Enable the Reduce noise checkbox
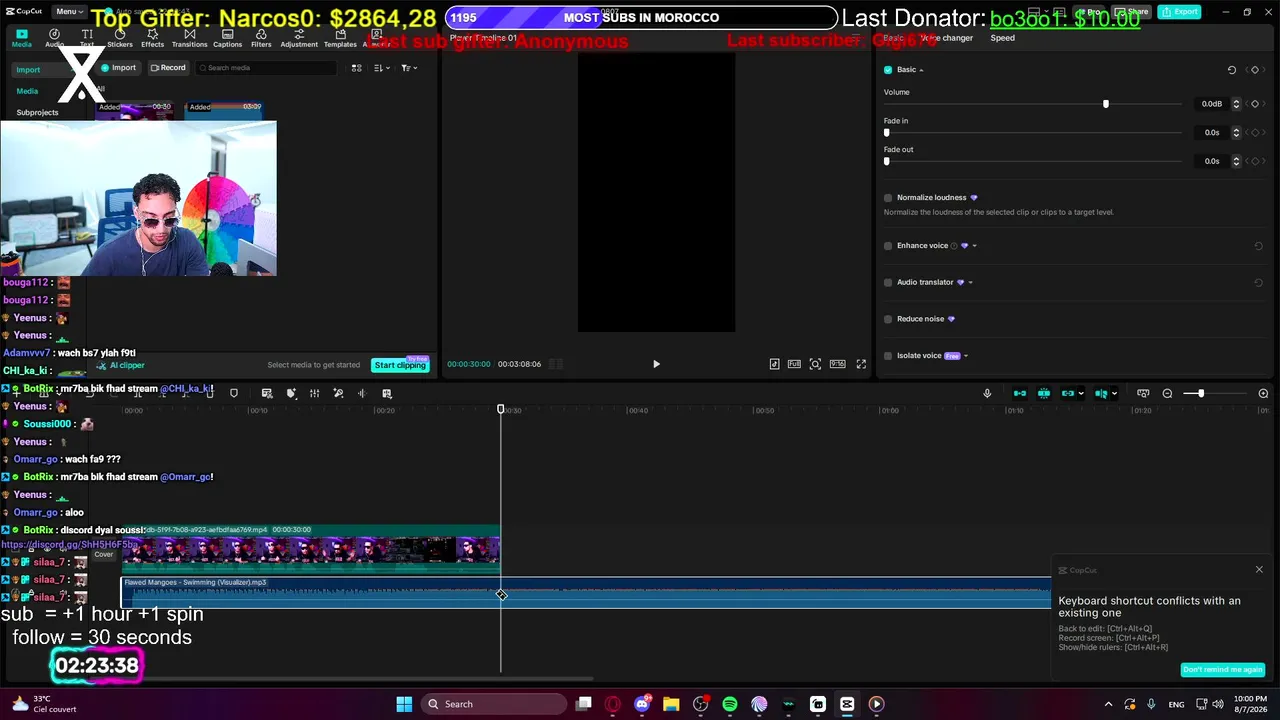 coord(888,319)
